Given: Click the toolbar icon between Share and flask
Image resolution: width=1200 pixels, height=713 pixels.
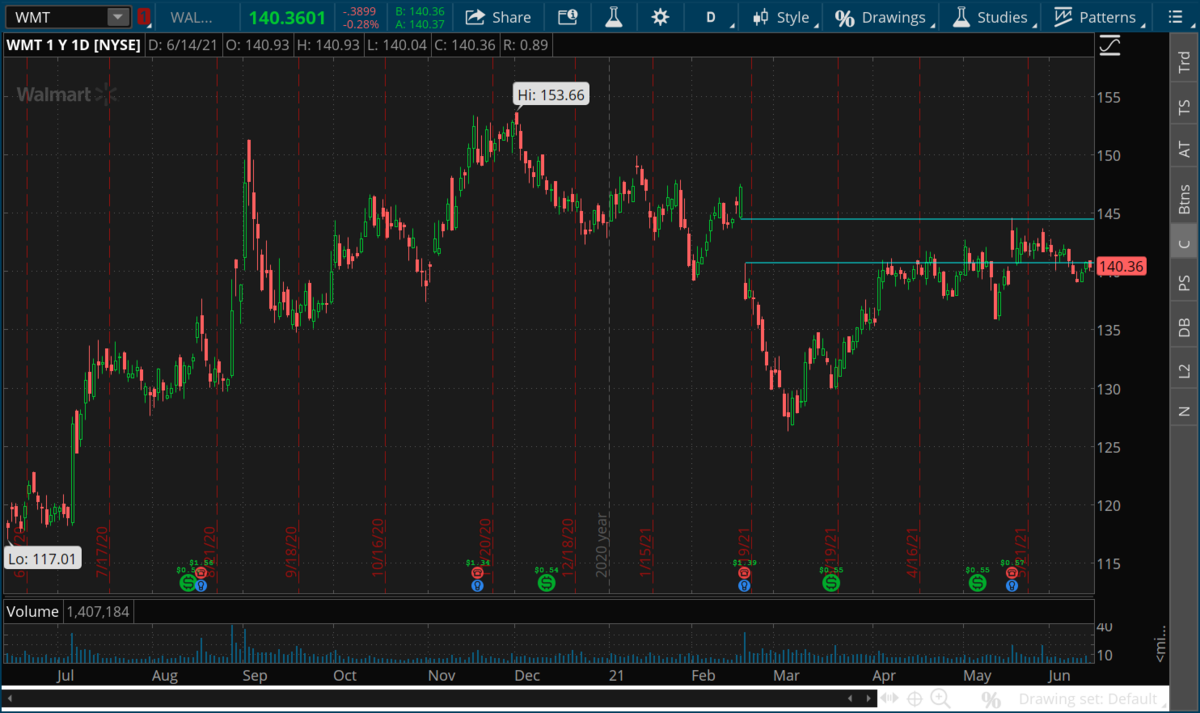Looking at the screenshot, I should pos(567,17).
